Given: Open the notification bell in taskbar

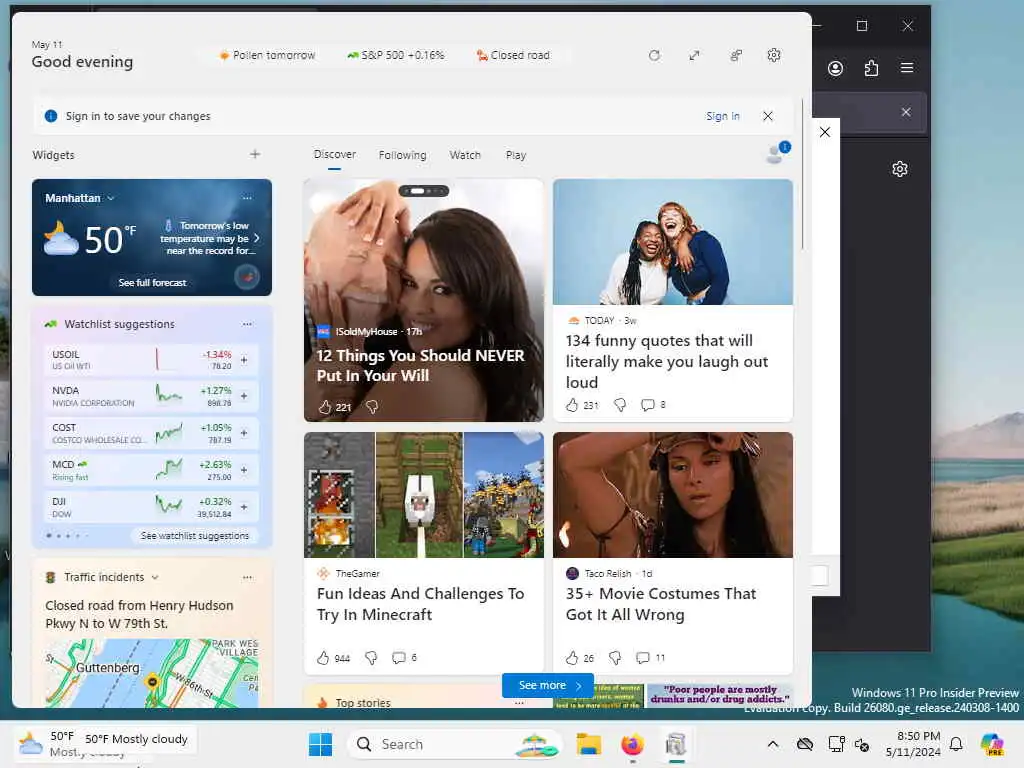Looking at the screenshot, I should [x=956, y=744].
